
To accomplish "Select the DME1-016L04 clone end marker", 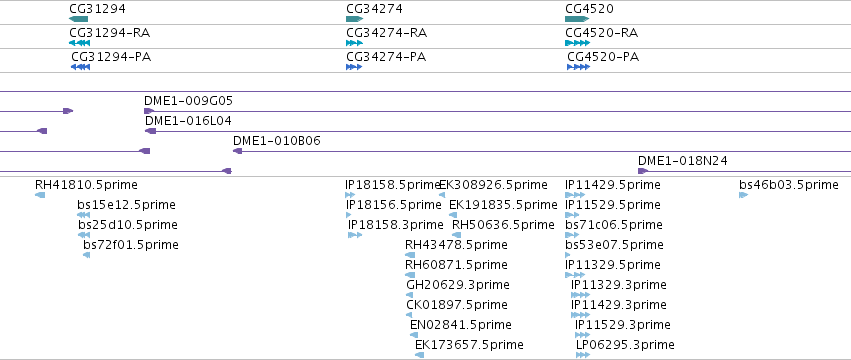I will pyautogui.click(x=150, y=131).
